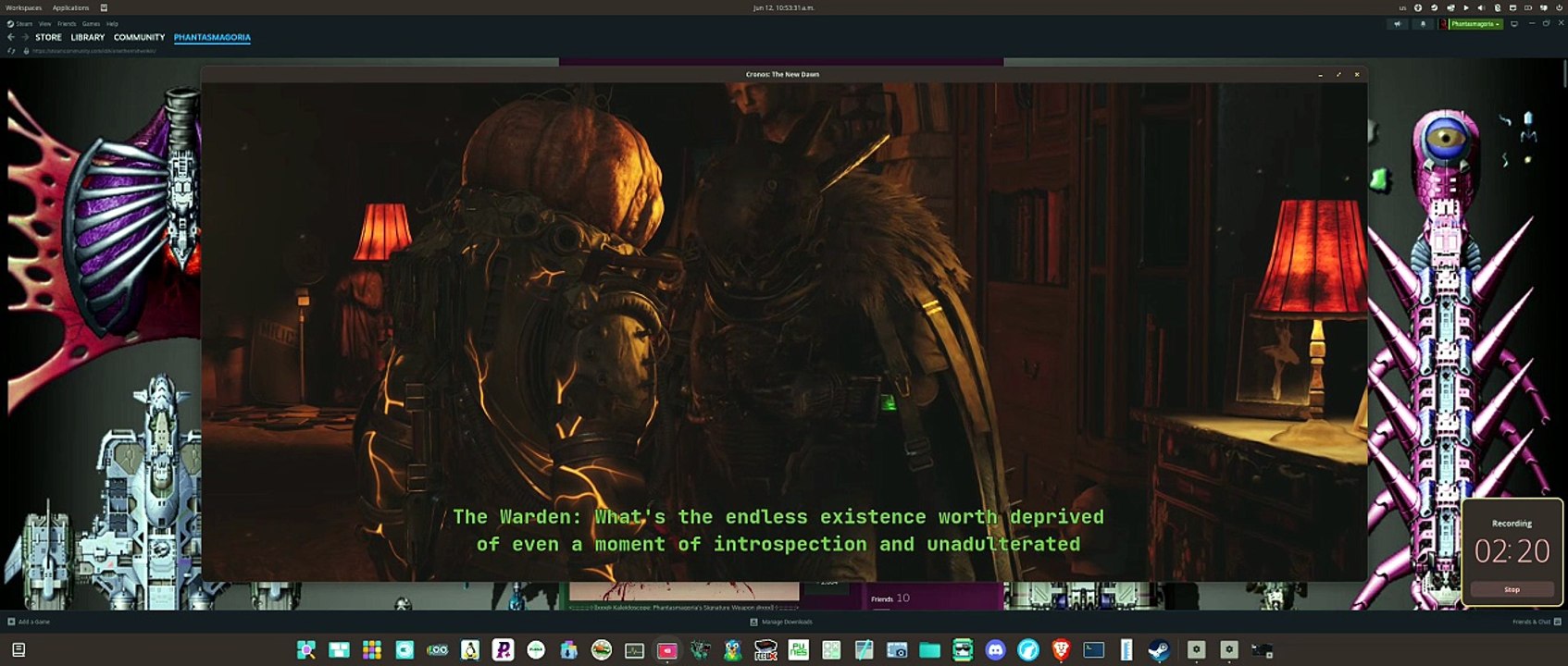Open the launcher at left of taskbar
1568x666 pixels.
click(x=18, y=650)
